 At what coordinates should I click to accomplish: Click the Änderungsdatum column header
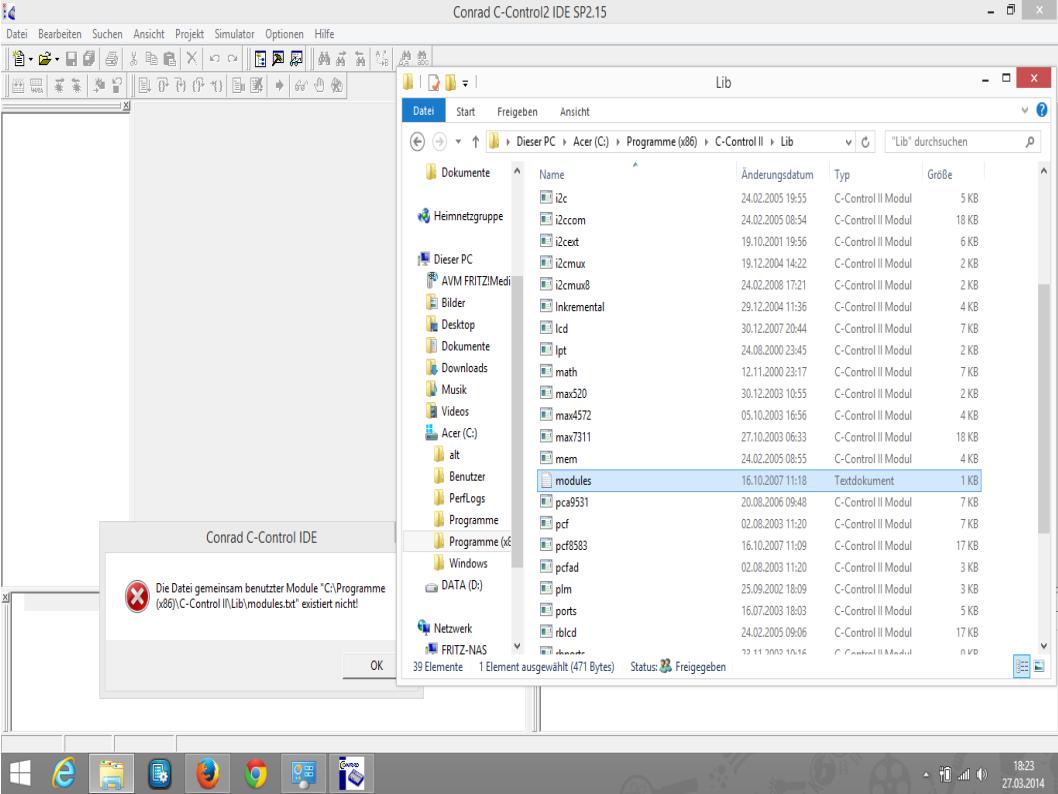pos(776,173)
